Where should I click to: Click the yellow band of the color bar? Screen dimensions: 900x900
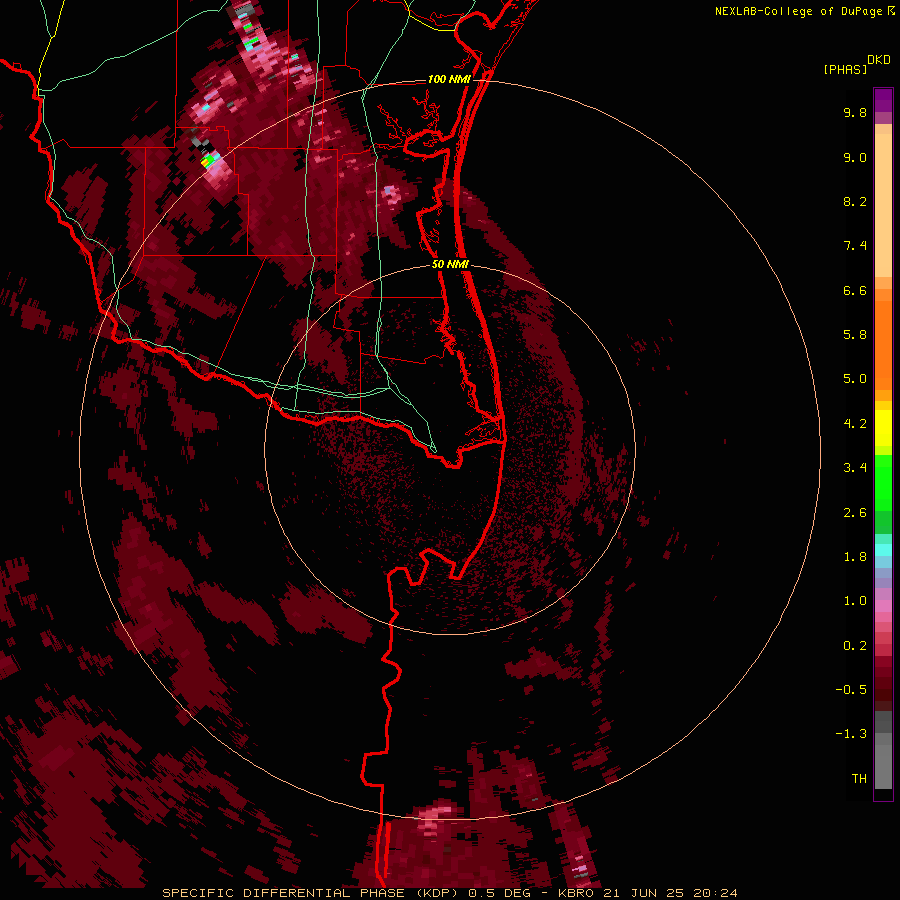pos(883,428)
